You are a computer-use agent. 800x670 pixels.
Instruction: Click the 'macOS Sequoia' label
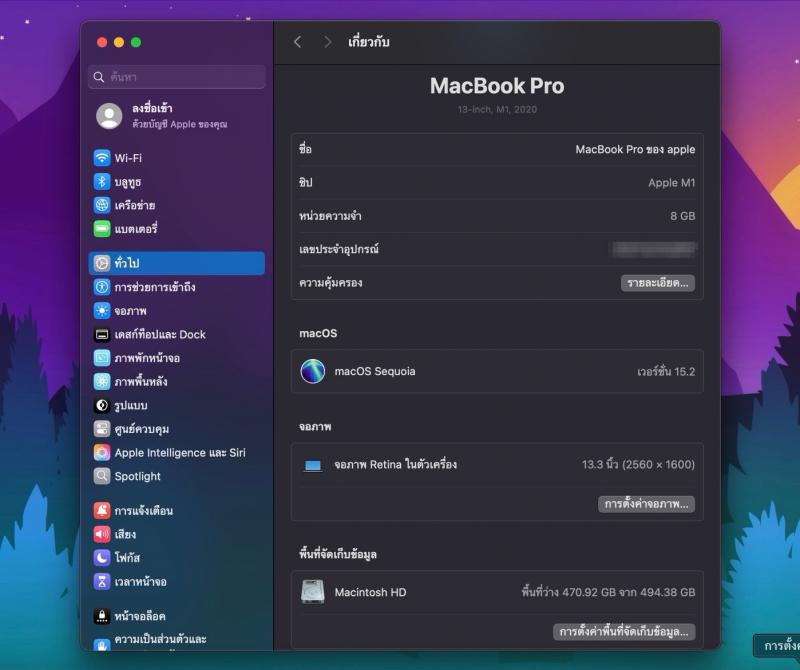click(x=375, y=371)
